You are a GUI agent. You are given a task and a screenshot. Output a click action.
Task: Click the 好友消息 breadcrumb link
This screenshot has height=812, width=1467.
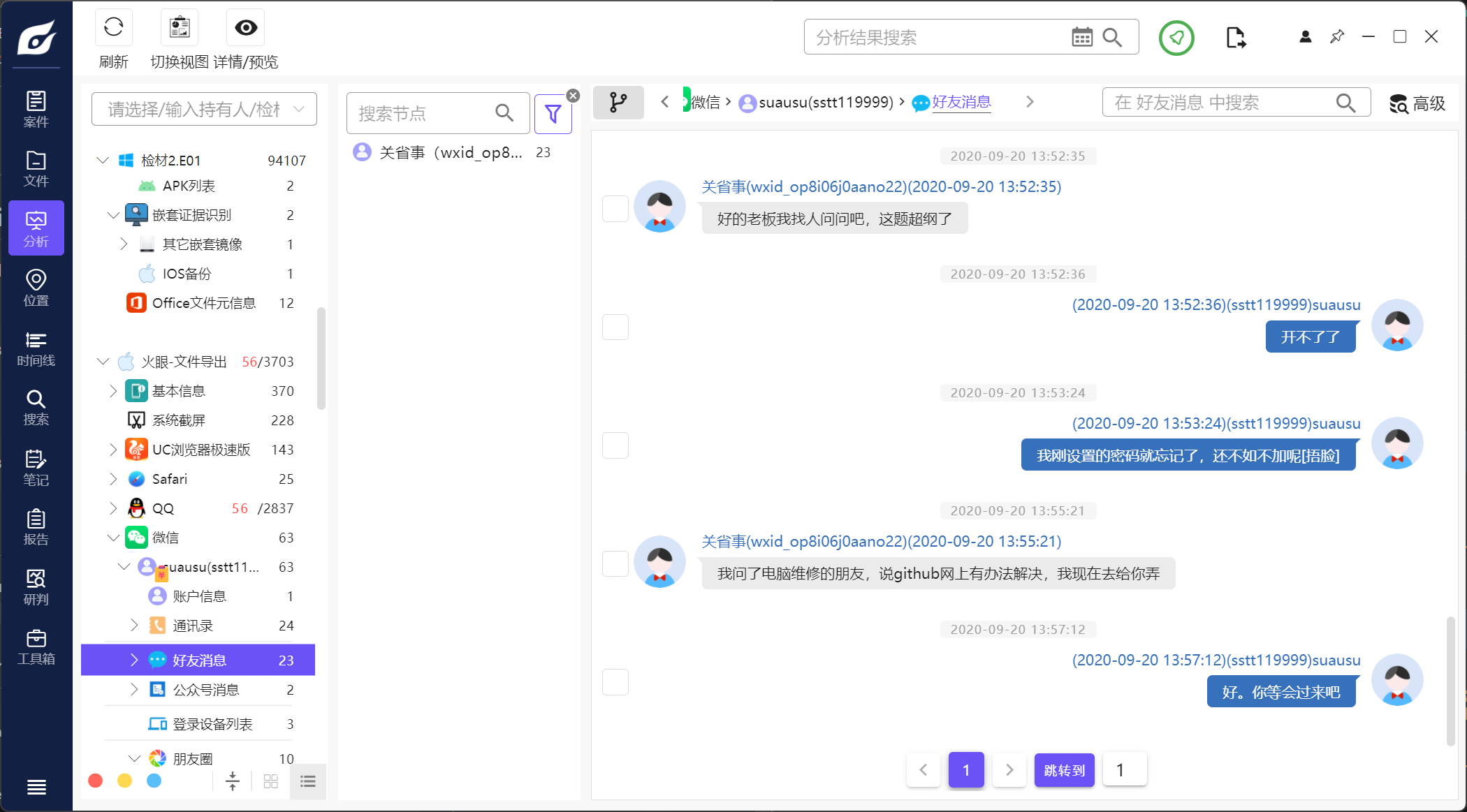(961, 103)
